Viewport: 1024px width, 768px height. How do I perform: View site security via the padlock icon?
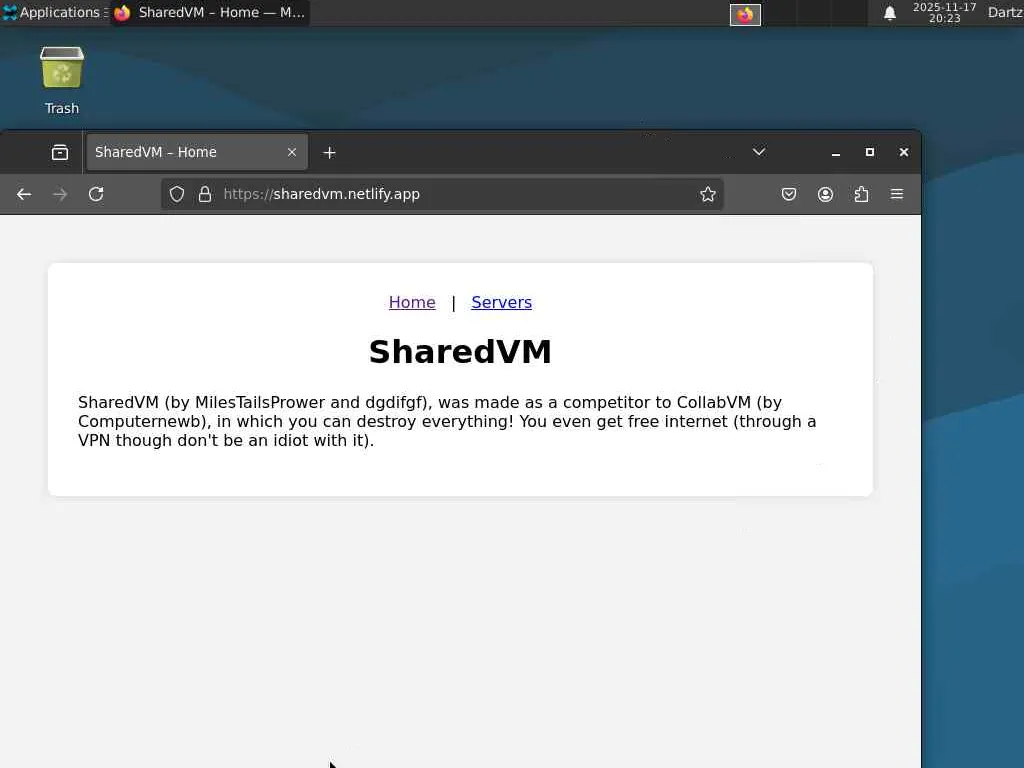(205, 194)
